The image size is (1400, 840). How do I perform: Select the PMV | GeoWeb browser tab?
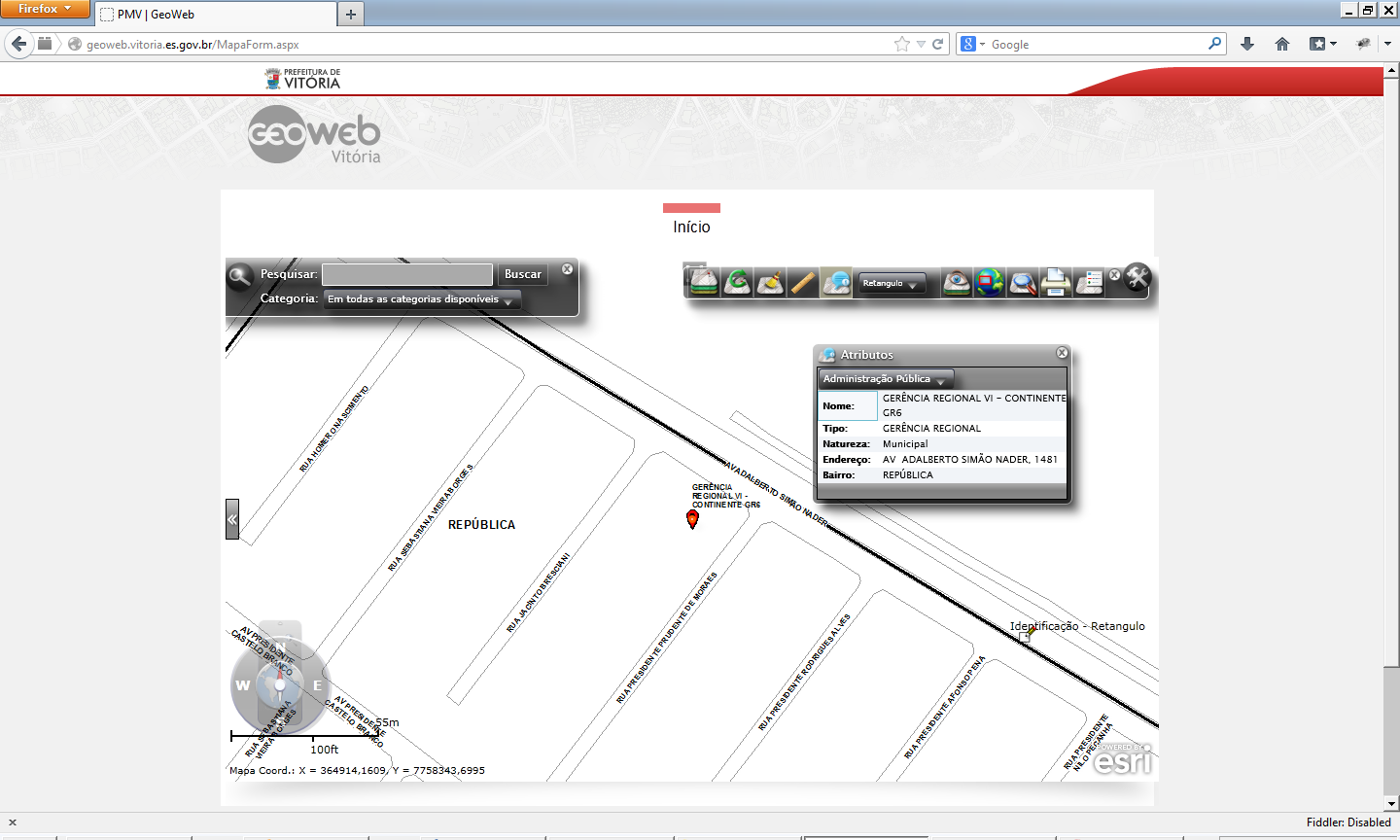click(216, 15)
